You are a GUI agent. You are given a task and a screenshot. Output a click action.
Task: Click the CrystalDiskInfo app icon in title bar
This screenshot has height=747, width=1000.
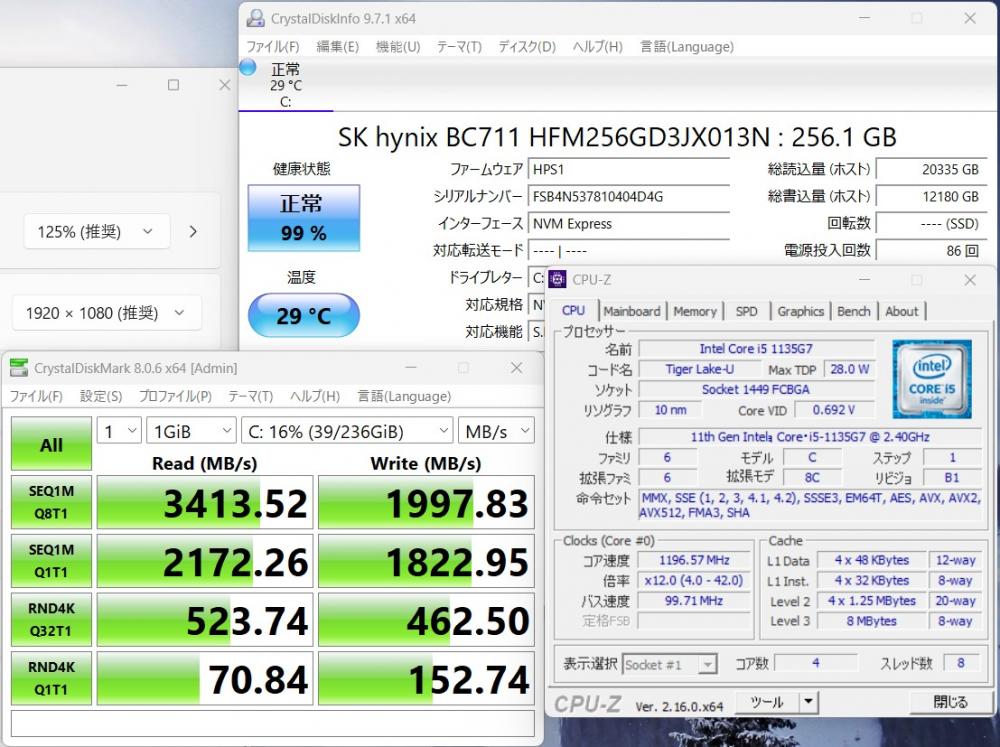click(x=256, y=18)
